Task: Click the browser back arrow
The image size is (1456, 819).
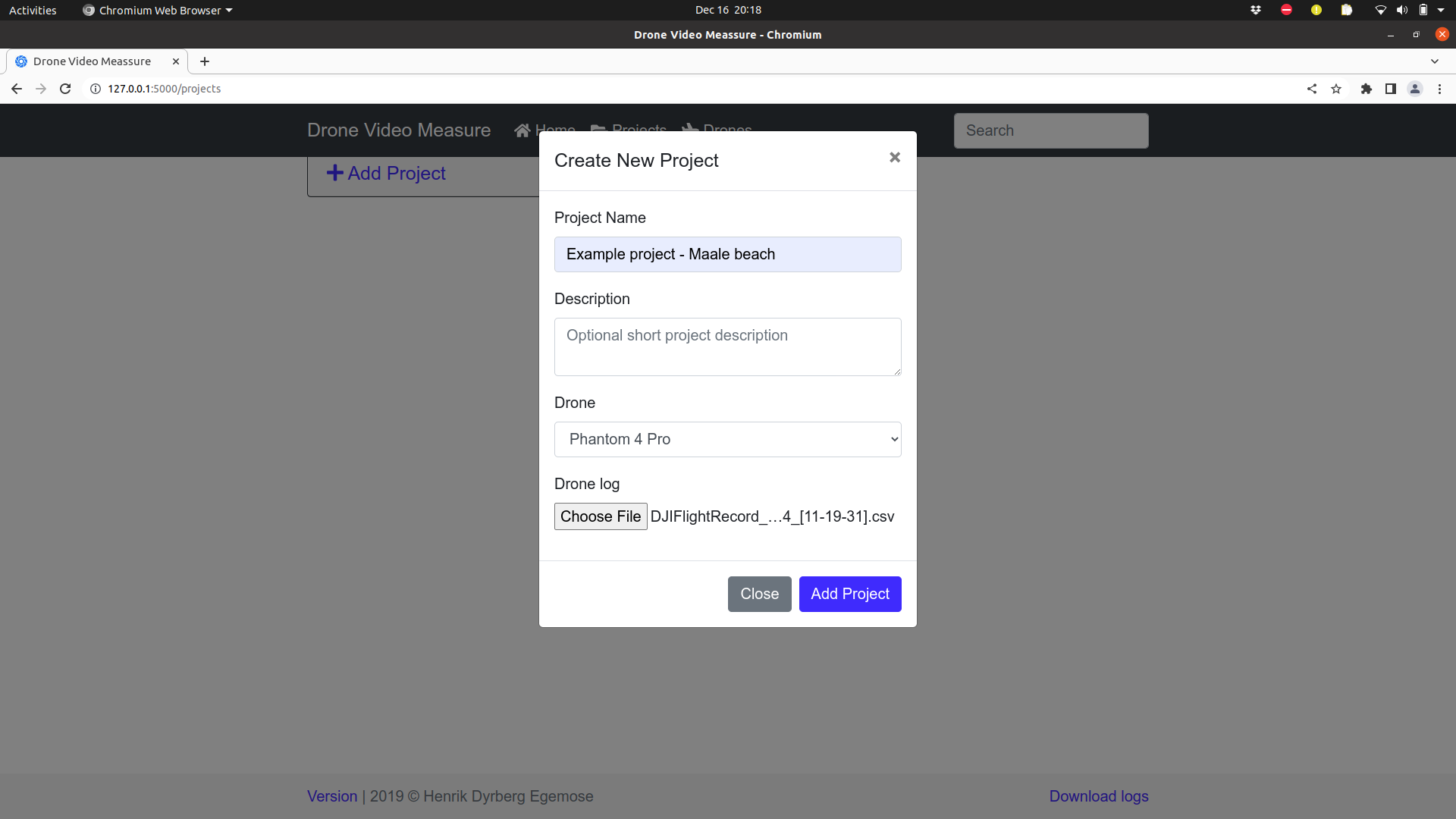Action: click(x=17, y=89)
